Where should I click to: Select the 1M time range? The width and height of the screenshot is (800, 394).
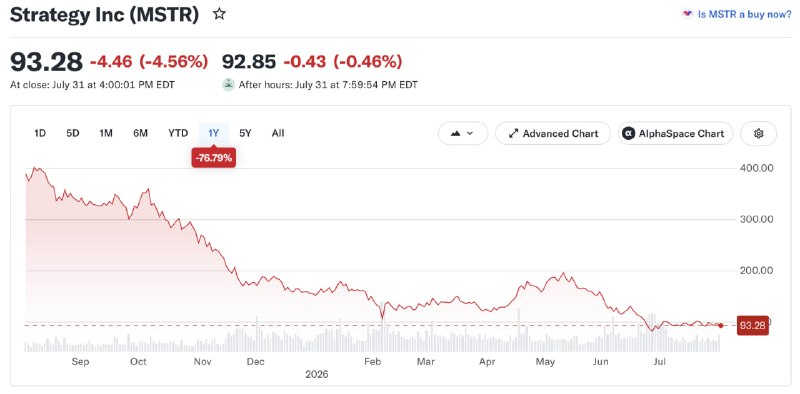pos(106,133)
